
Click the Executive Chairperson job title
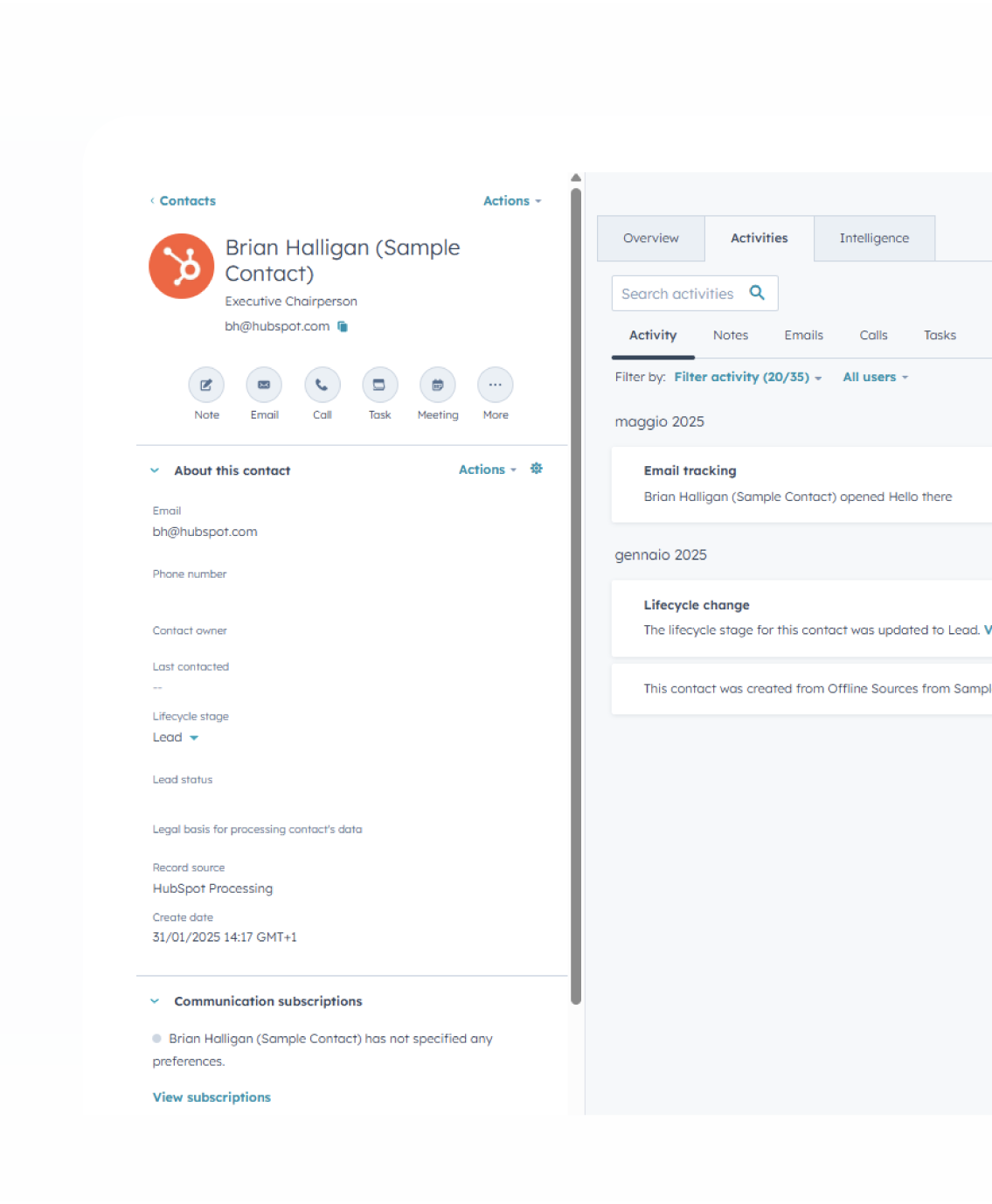tap(291, 301)
